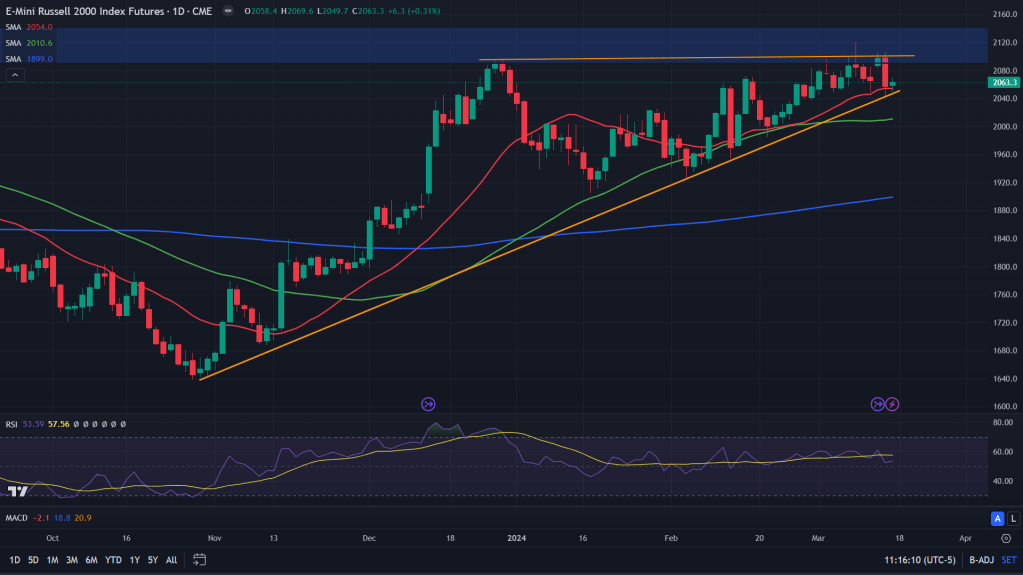This screenshot has height=575, width=1023.
Task: Click the MACD indicator legend label
Action: pos(16,518)
